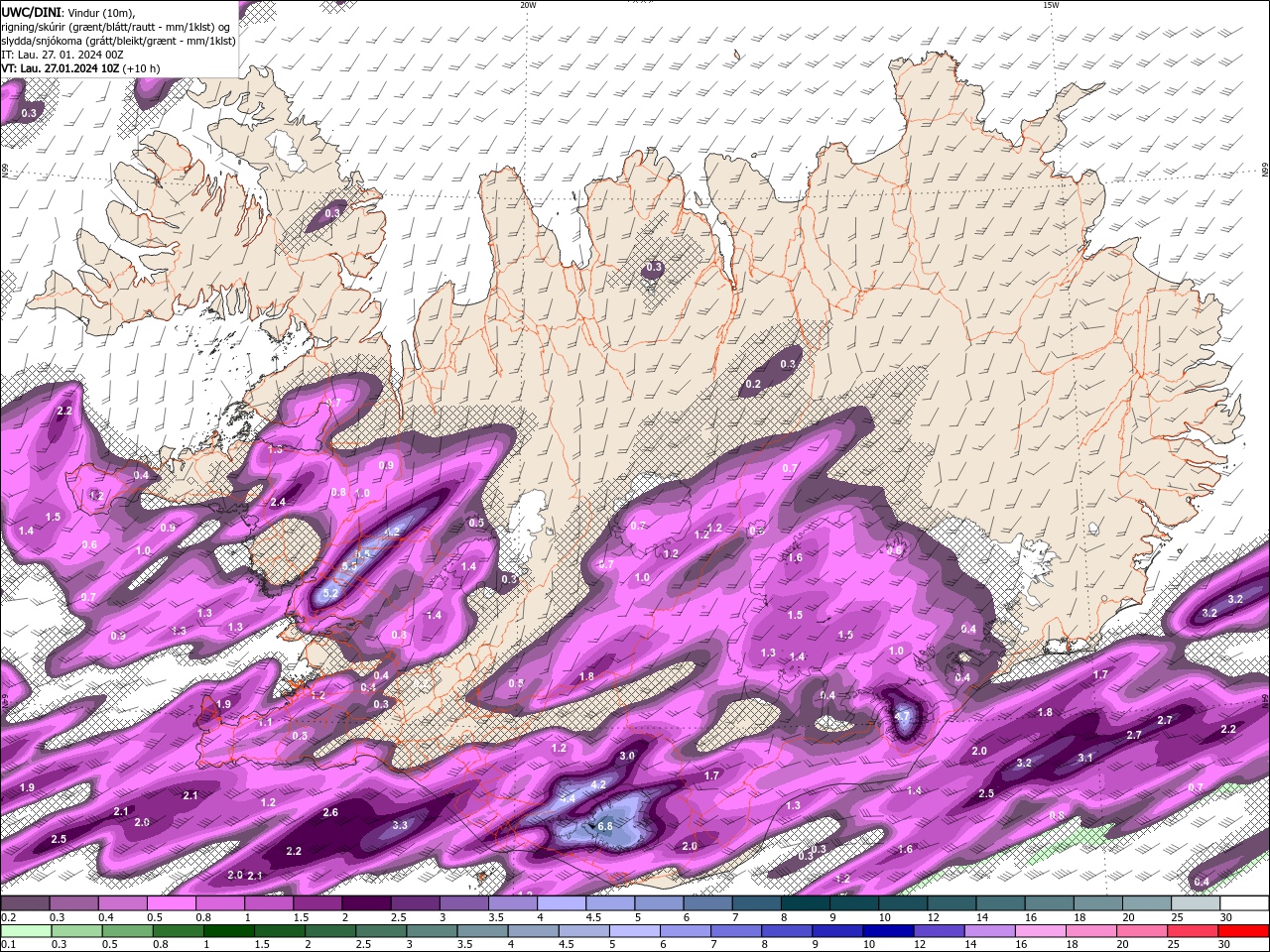Image resolution: width=1270 pixels, height=952 pixels.
Task: Select the 3.1 value on the map
Action: [x=1085, y=758]
